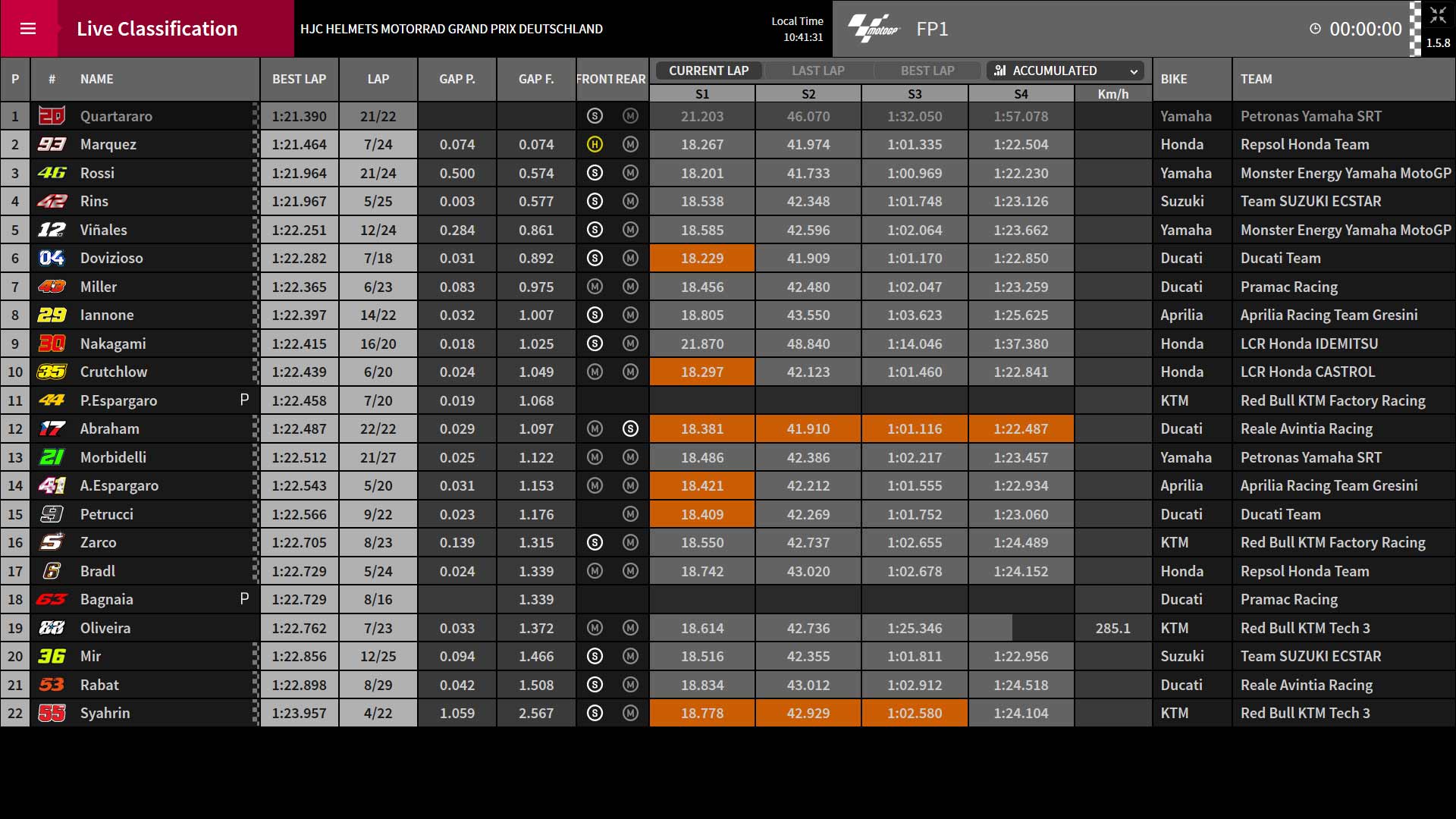The image size is (1456, 819).
Task: Click the Name column header
Action: (97, 79)
